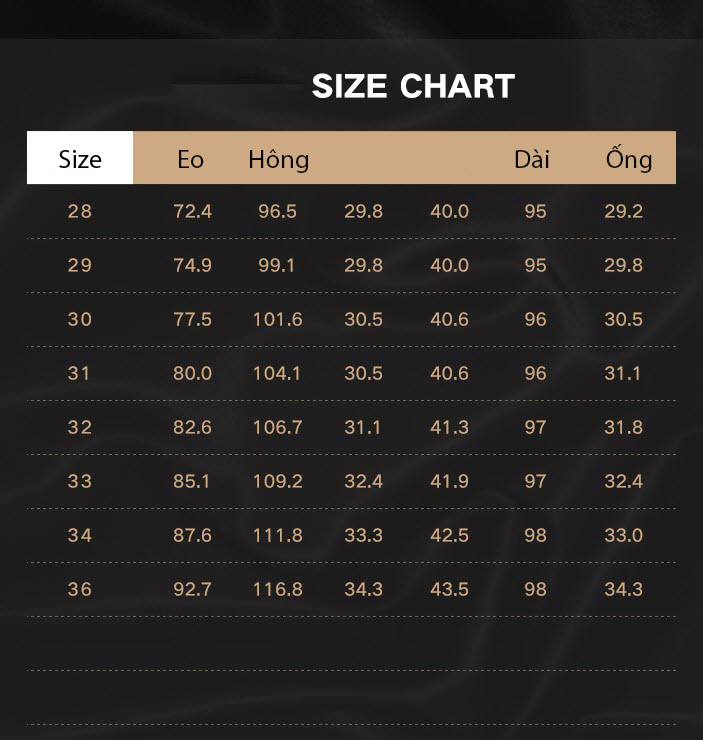Click the 72.4 waist value
Screen dimensions: 703x740
pyautogui.click(x=192, y=211)
